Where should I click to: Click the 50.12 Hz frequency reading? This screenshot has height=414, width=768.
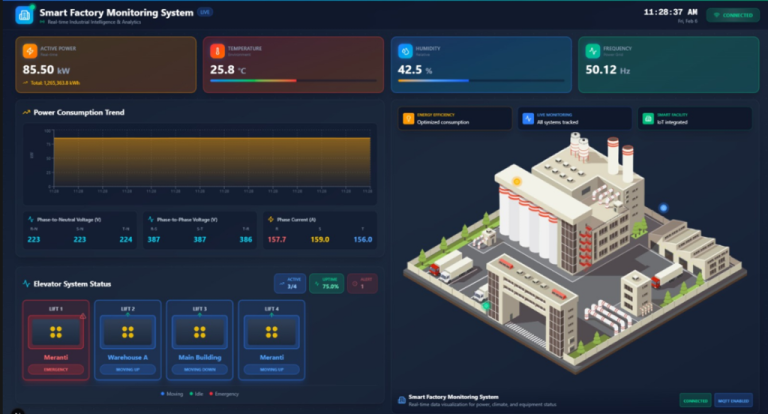click(607, 70)
